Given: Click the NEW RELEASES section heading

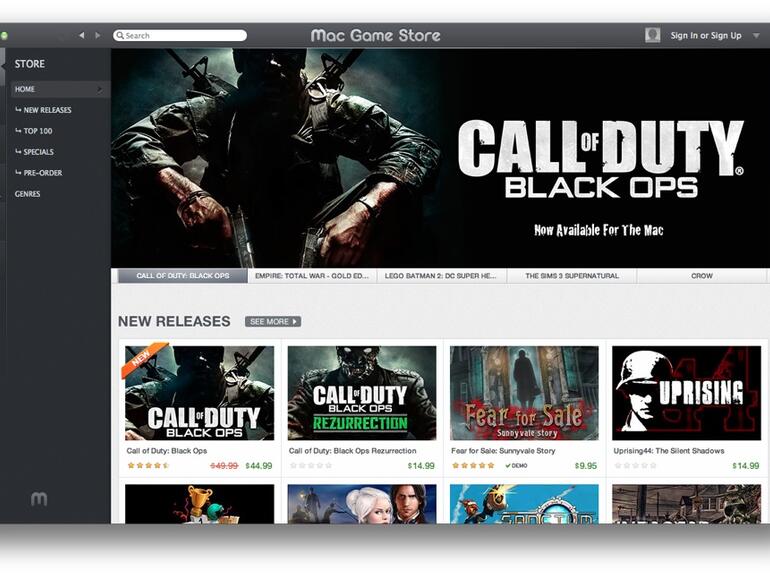Looking at the screenshot, I should tap(174, 321).
